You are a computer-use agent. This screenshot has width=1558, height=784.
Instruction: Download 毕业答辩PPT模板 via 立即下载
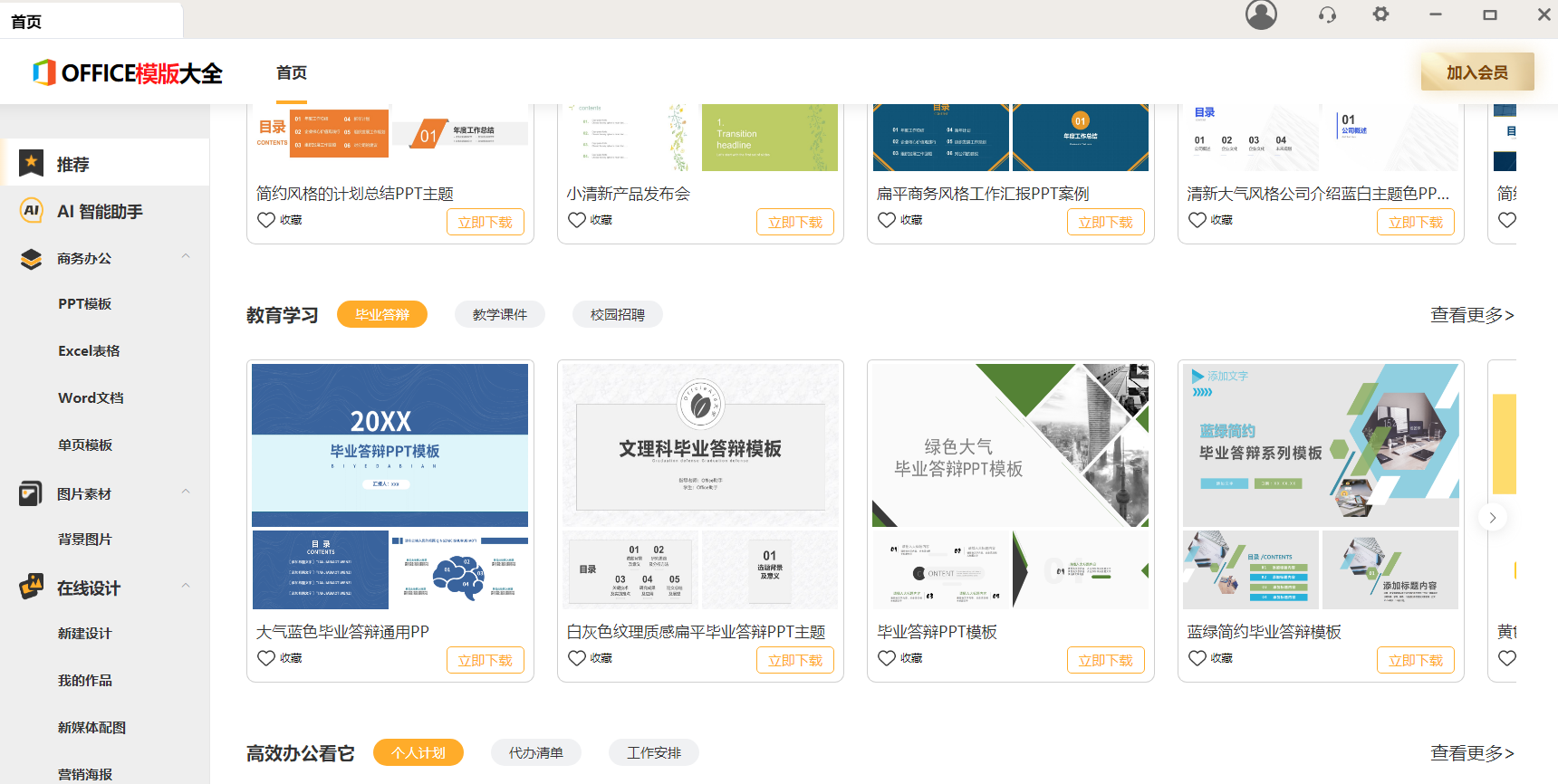pos(1106,660)
